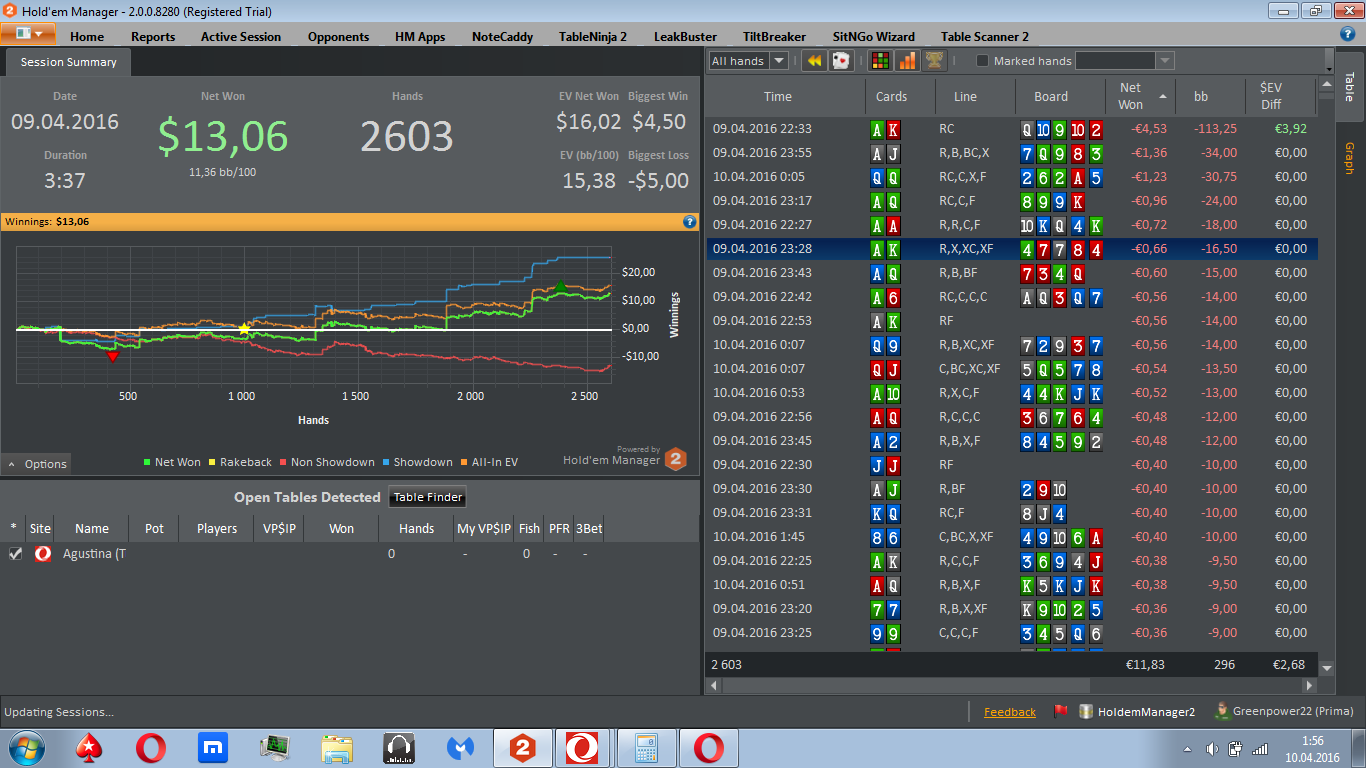Open the Reports tab
Screen dimensions: 1366x768
(x=153, y=36)
